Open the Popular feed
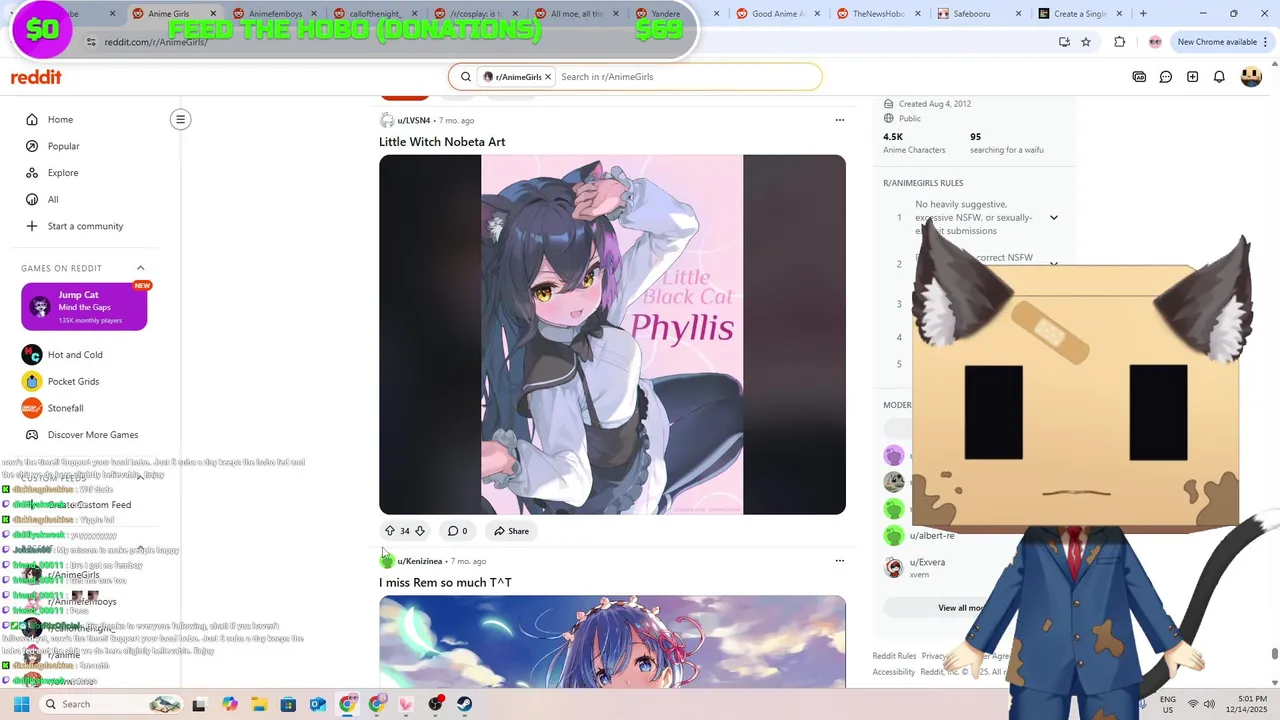Screen dimensions: 1280x720 (x=63, y=146)
